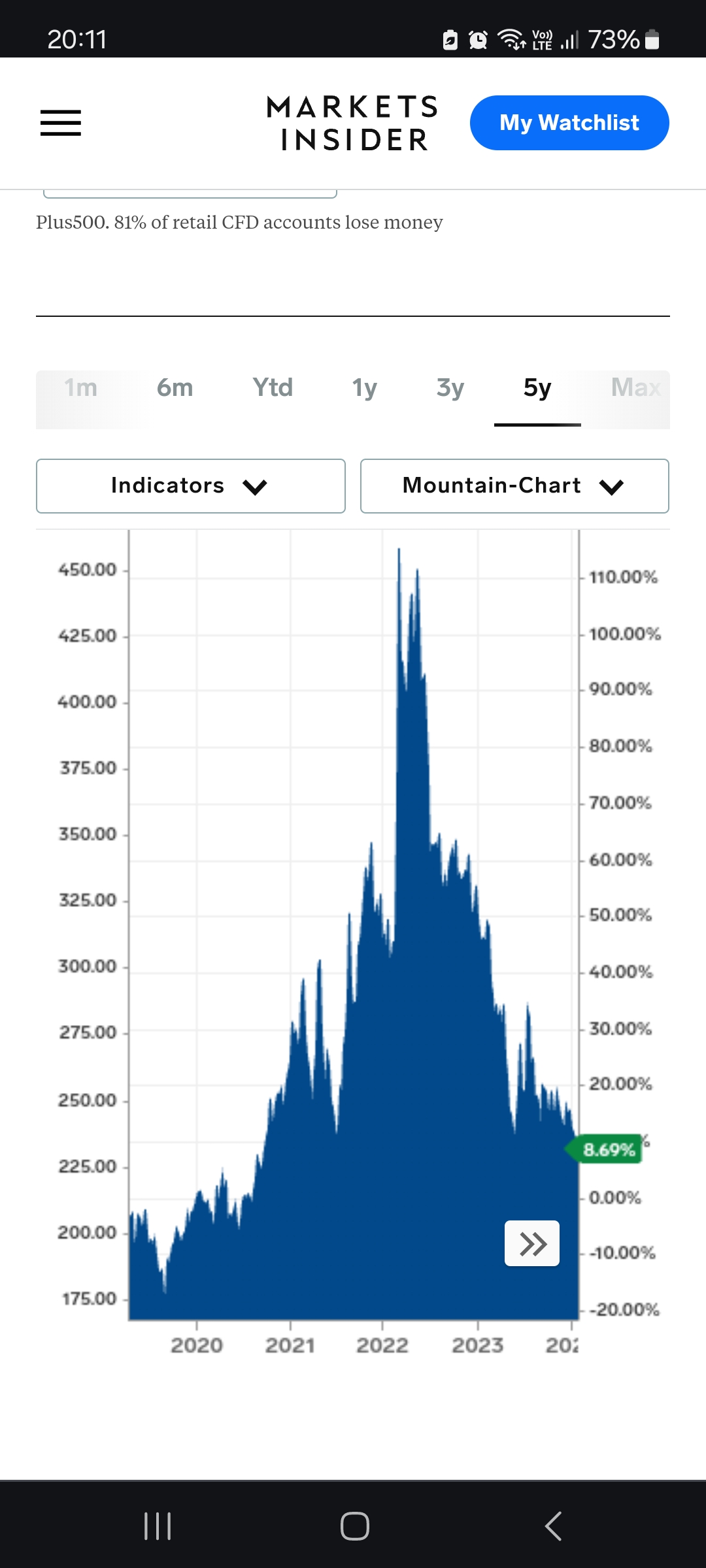The image size is (706, 1568).
Task: Switch to the Ytd range tab
Action: click(x=273, y=387)
